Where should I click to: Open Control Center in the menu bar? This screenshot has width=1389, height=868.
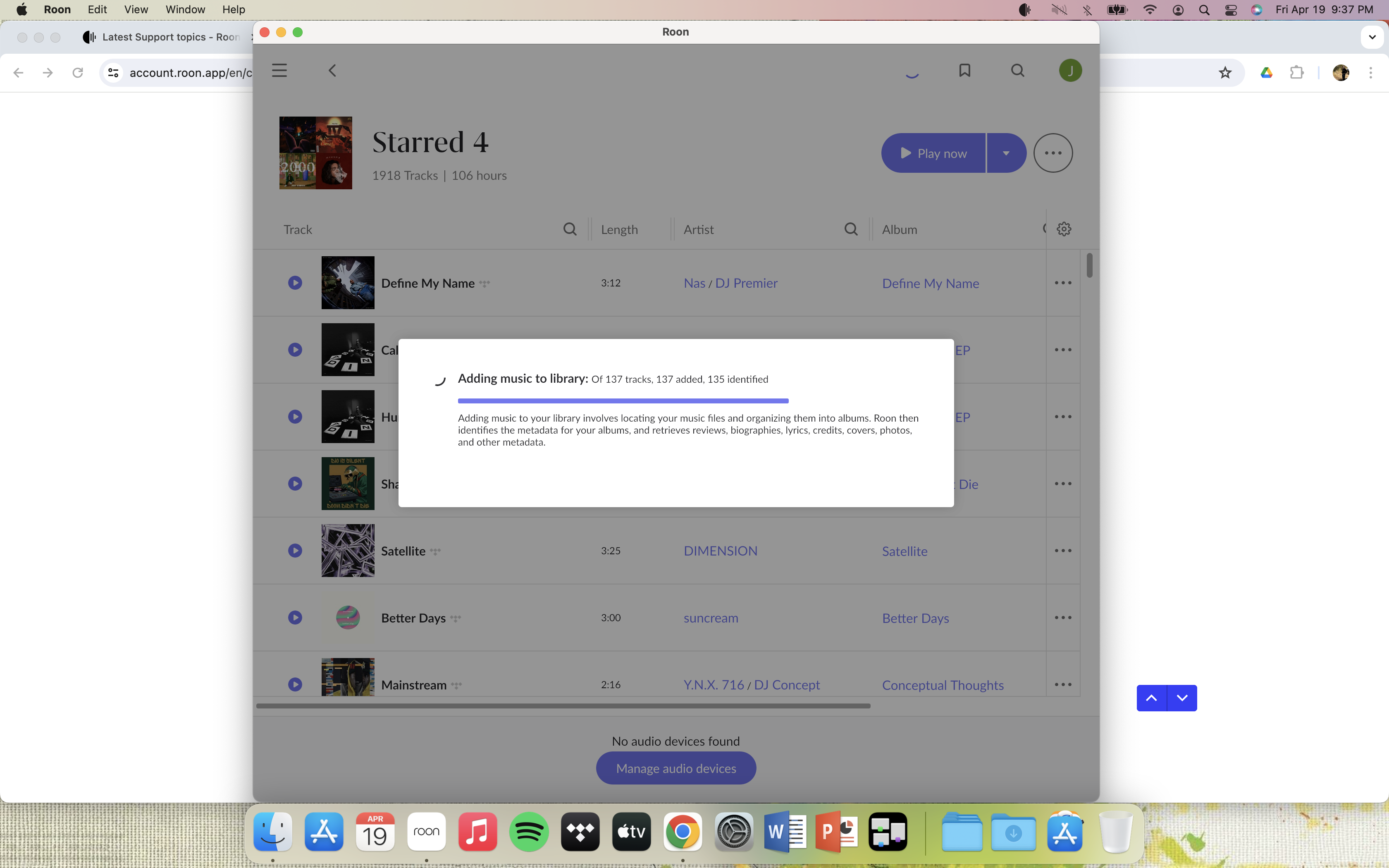click(x=1231, y=10)
